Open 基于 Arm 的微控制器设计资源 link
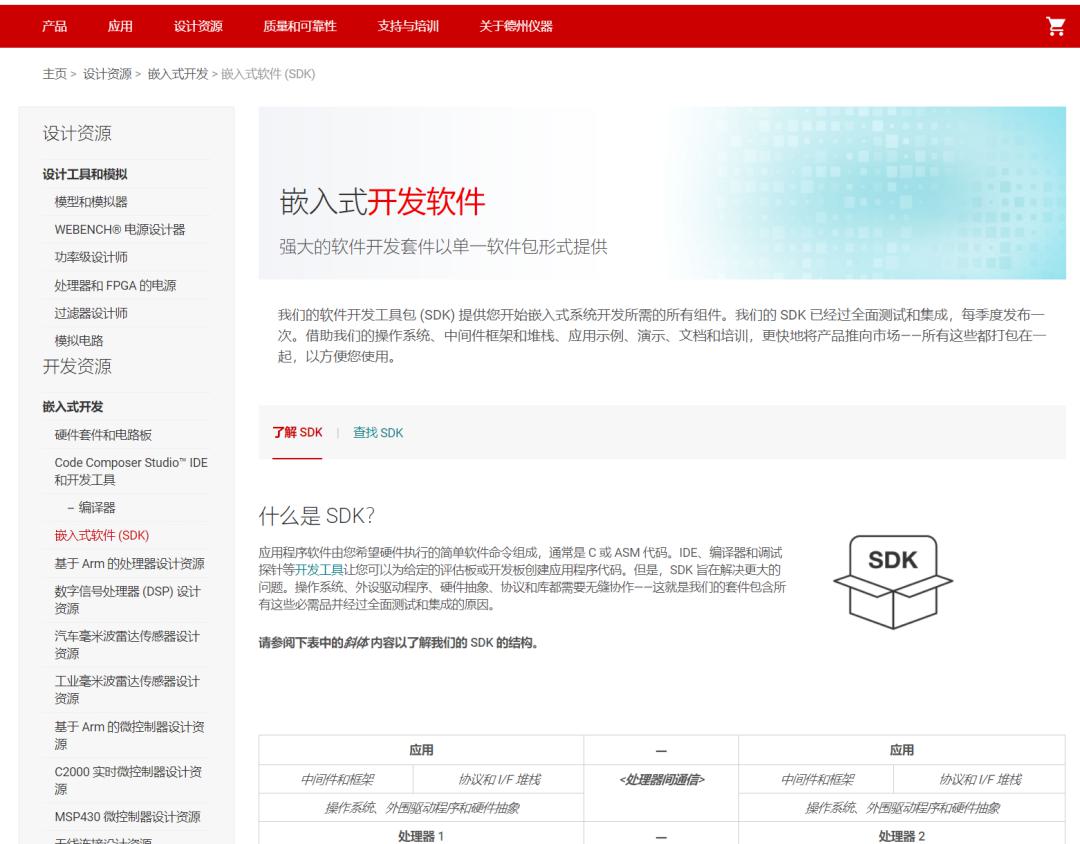The width and height of the screenshot is (1080, 844). 129,735
